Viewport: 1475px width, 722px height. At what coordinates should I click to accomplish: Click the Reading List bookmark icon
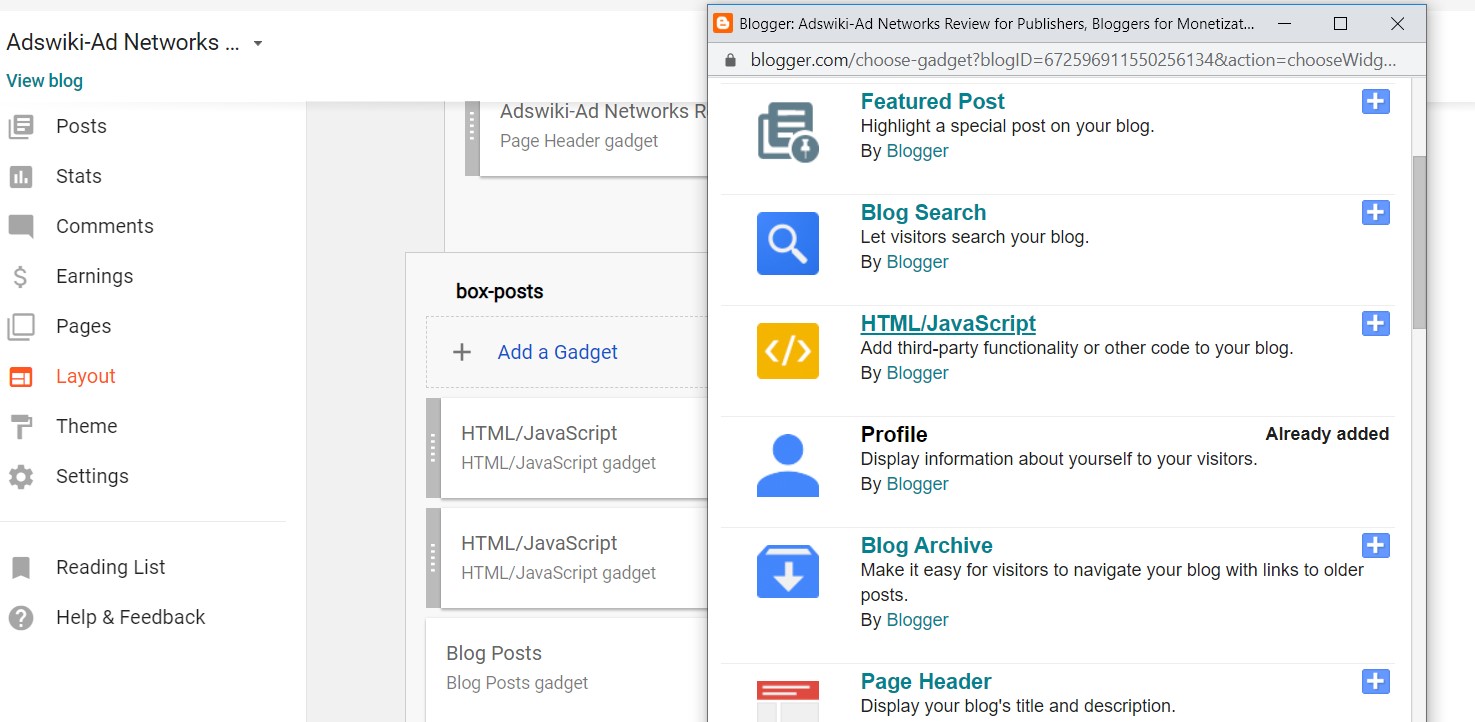pos(21,568)
